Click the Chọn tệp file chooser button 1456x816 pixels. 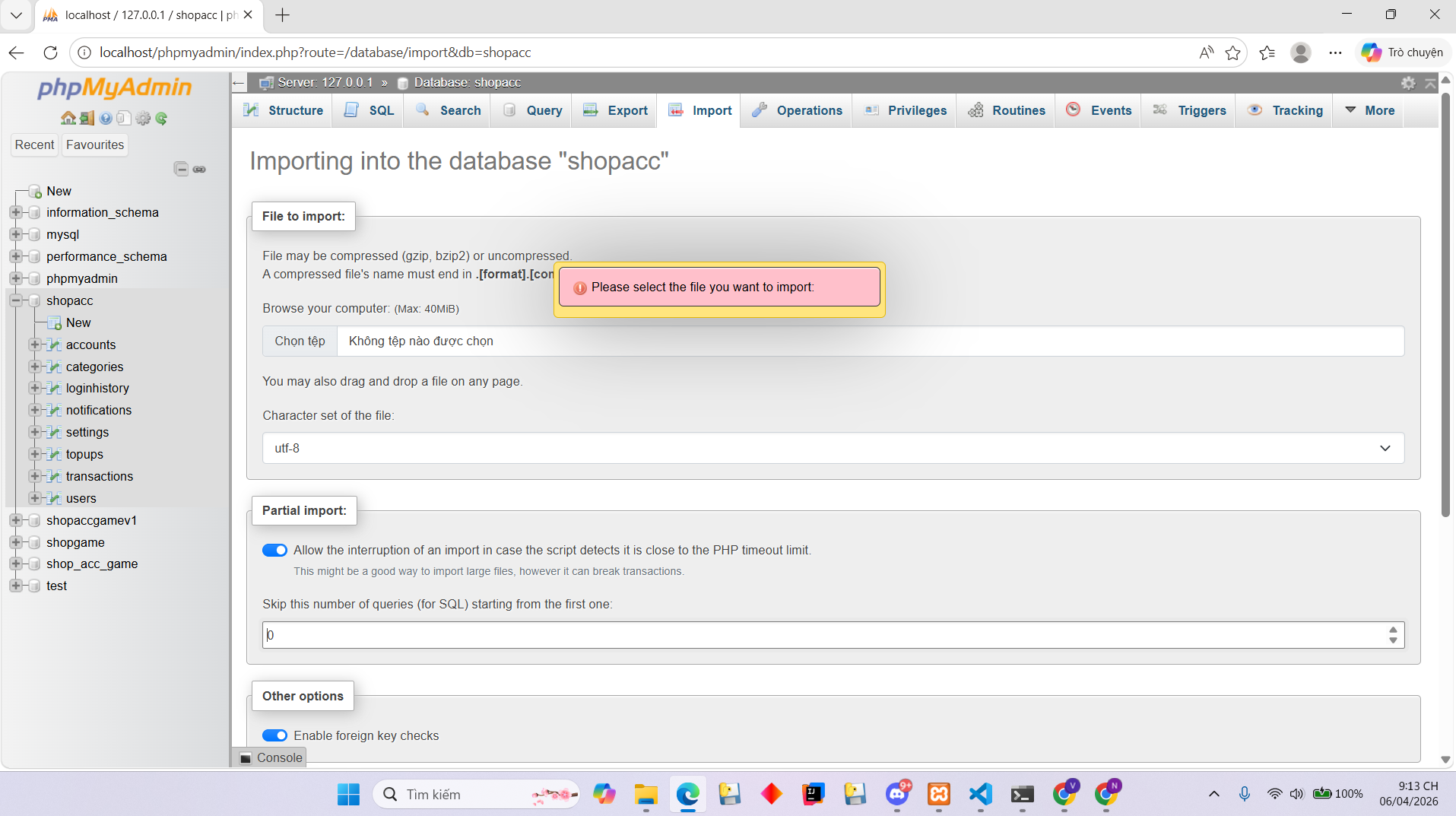tap(300, 341)
